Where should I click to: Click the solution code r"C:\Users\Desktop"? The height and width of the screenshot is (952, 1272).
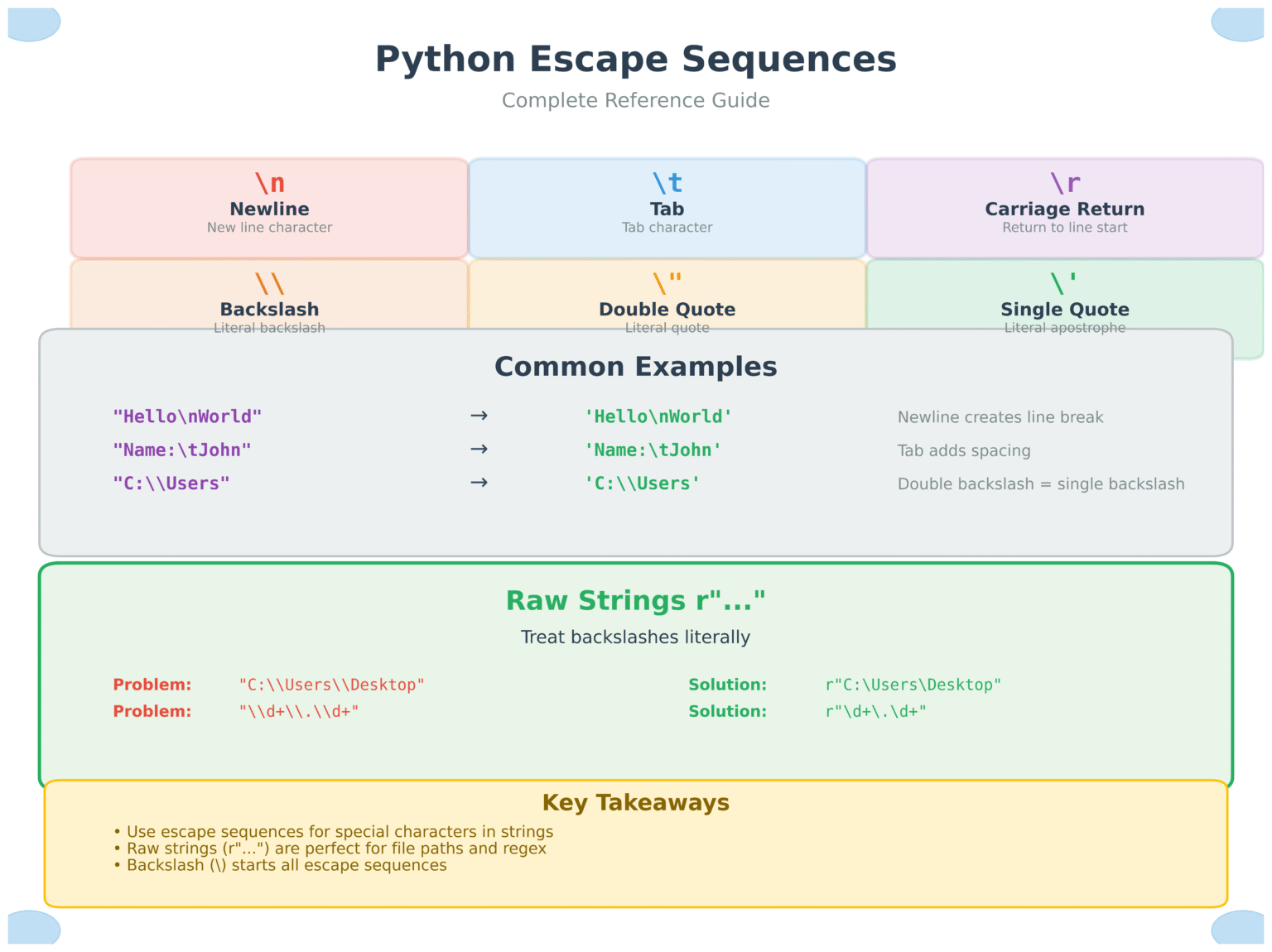[x=913, y=685]
